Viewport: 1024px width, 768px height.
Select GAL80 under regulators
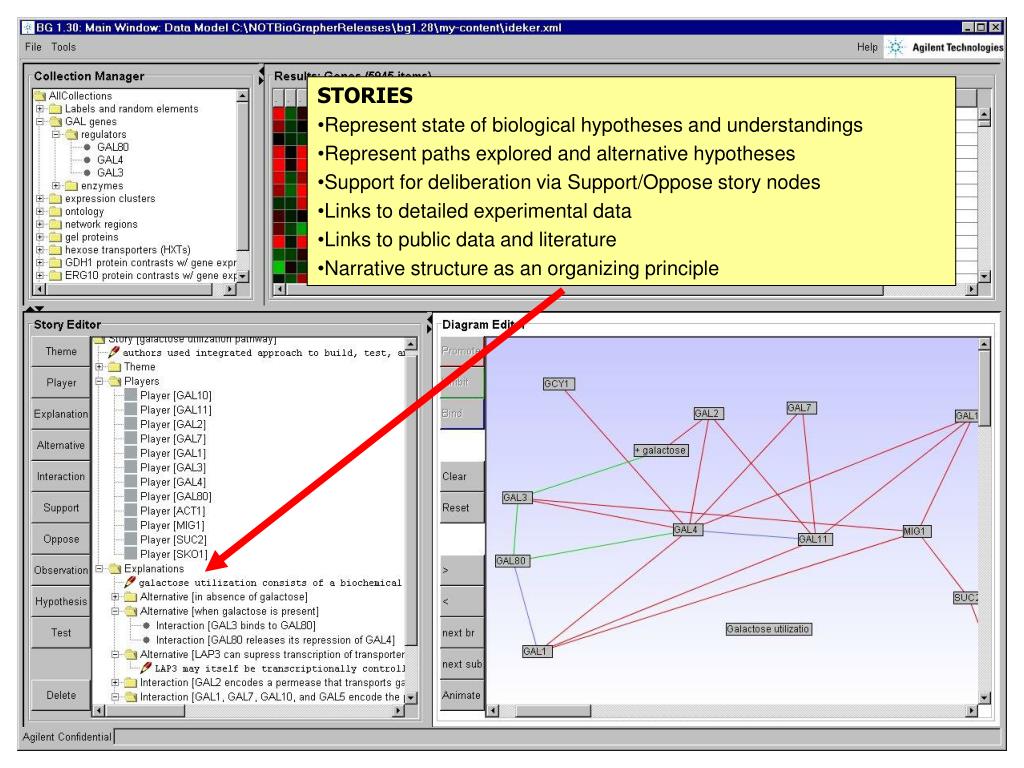[112, 147]
